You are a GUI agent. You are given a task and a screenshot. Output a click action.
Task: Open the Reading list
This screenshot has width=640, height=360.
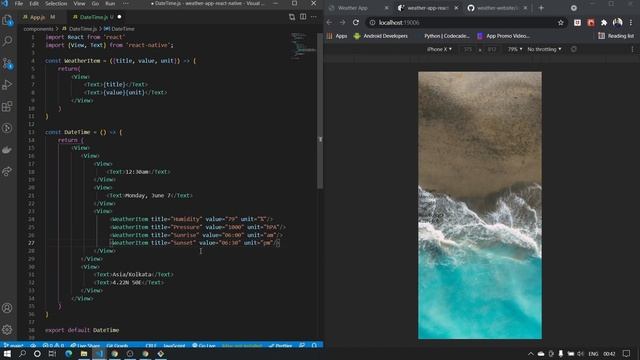[x=616, y=36]
